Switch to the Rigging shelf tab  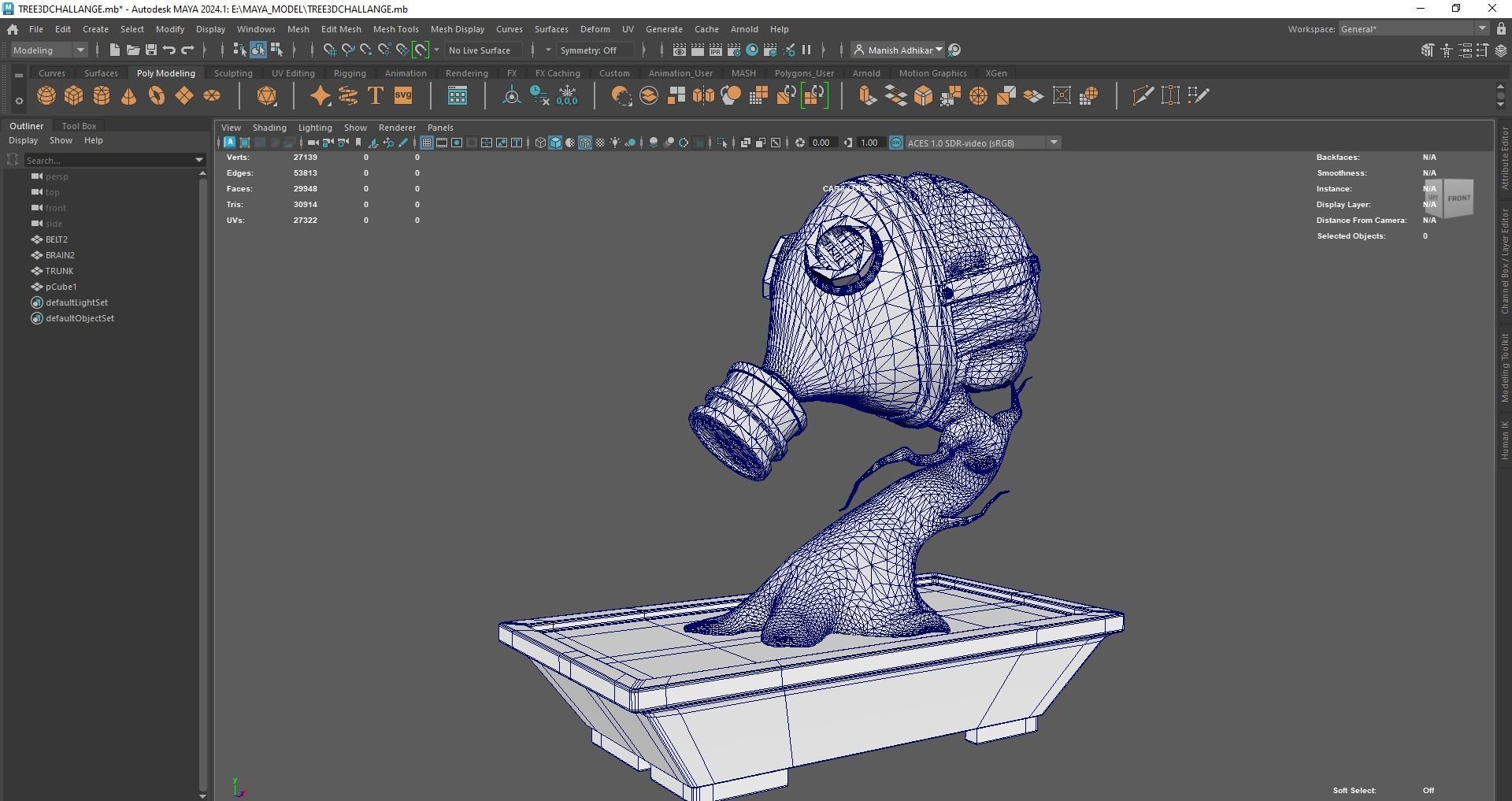[350, 73]
